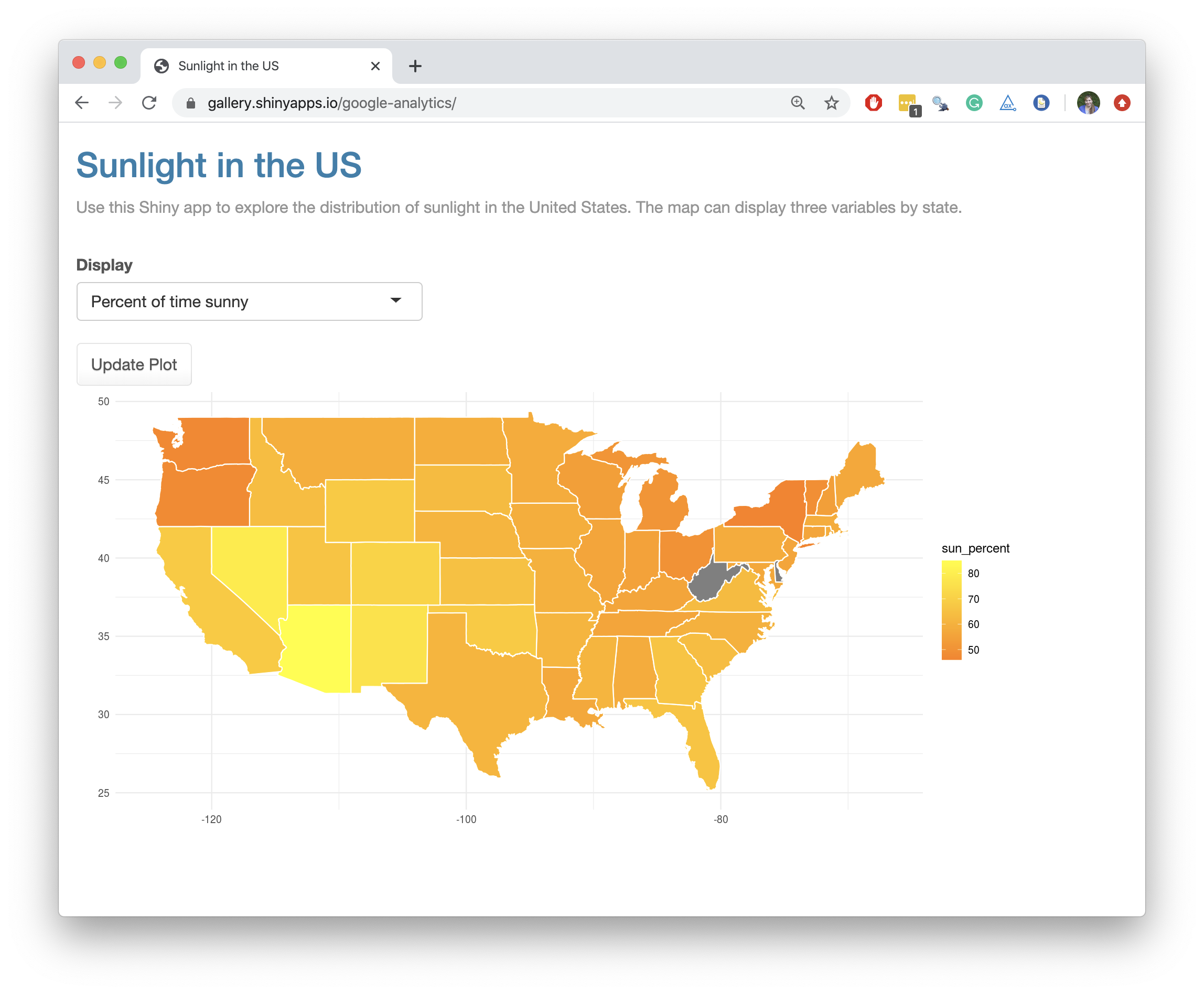Close the Sunlight in the US tab

[375, 66]
